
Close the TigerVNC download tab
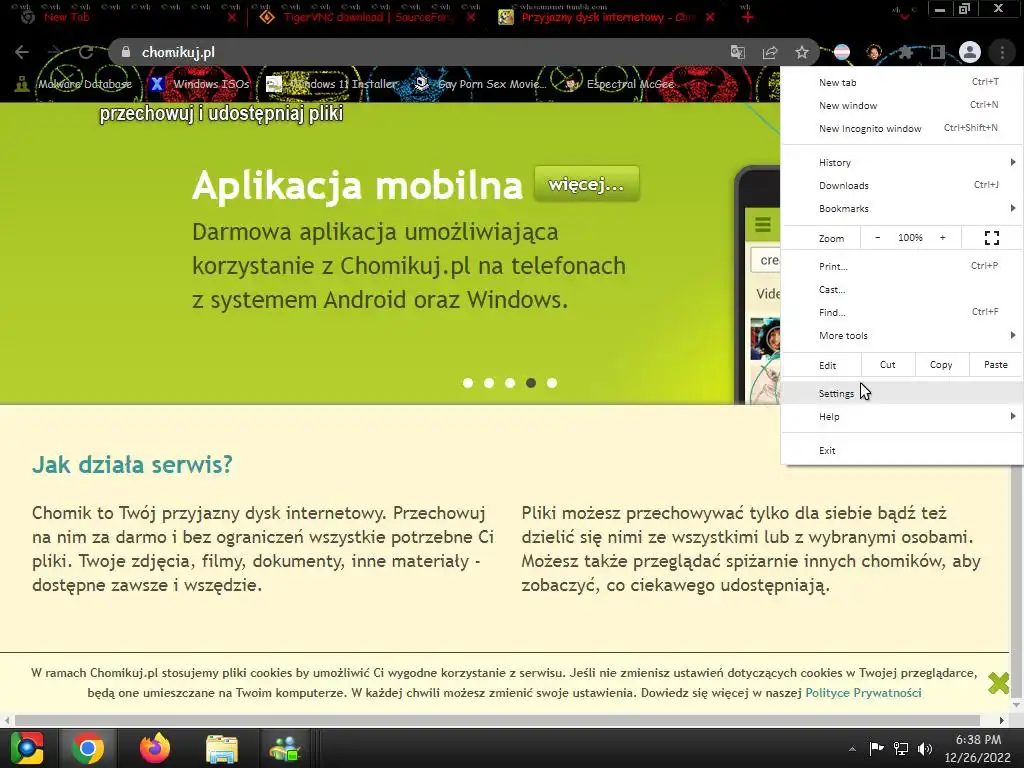point(472,18)
